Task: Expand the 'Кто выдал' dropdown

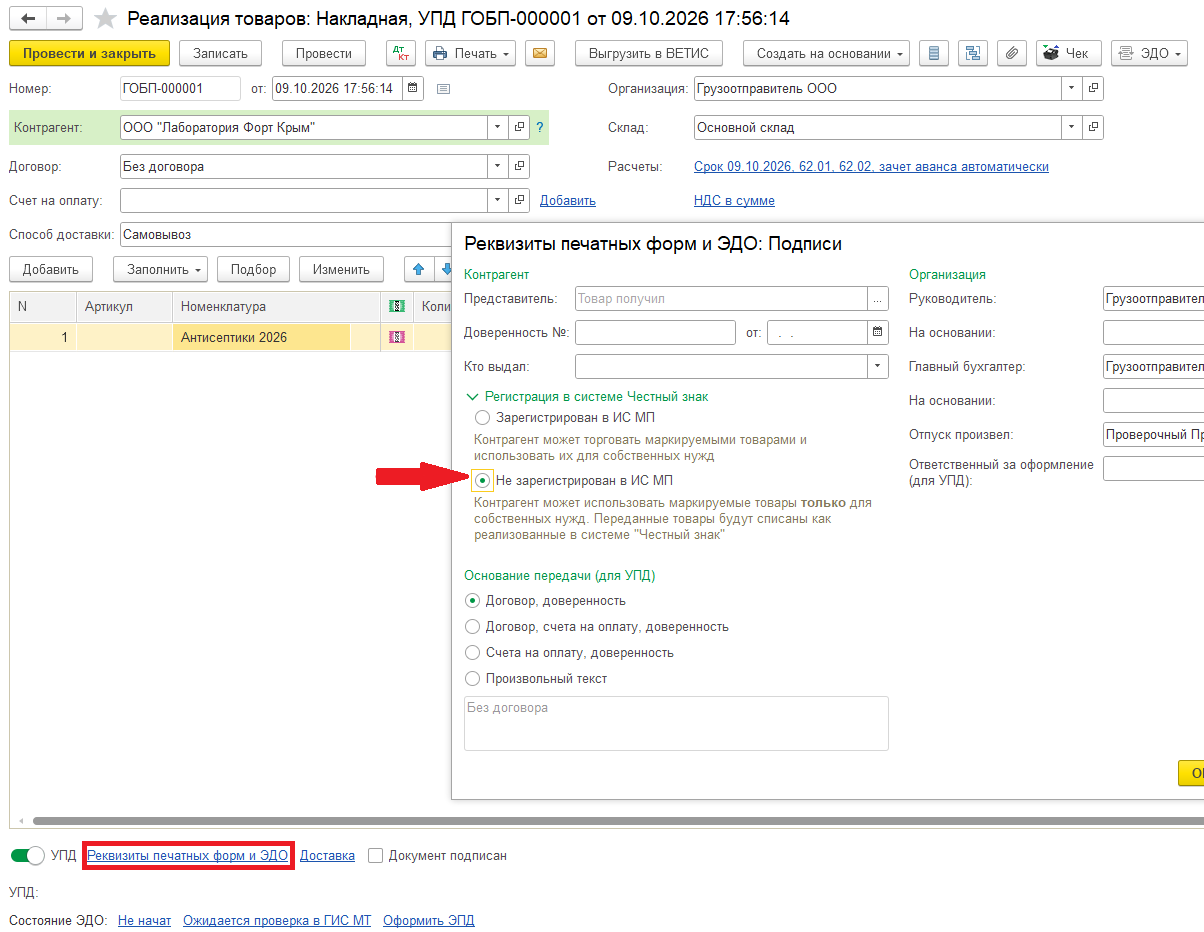Action: [878, 367]
